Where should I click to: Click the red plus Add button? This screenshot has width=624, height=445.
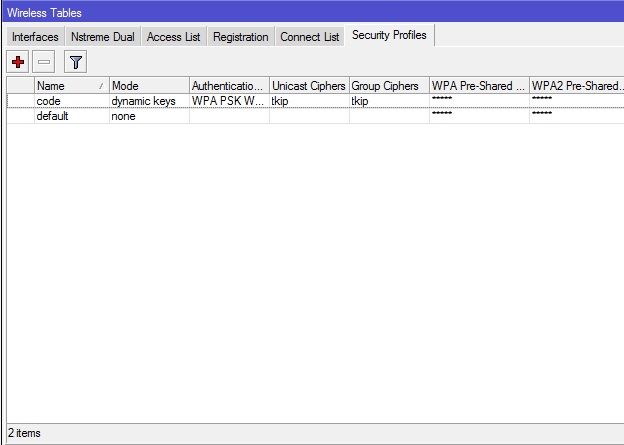[x=18, y=62]
